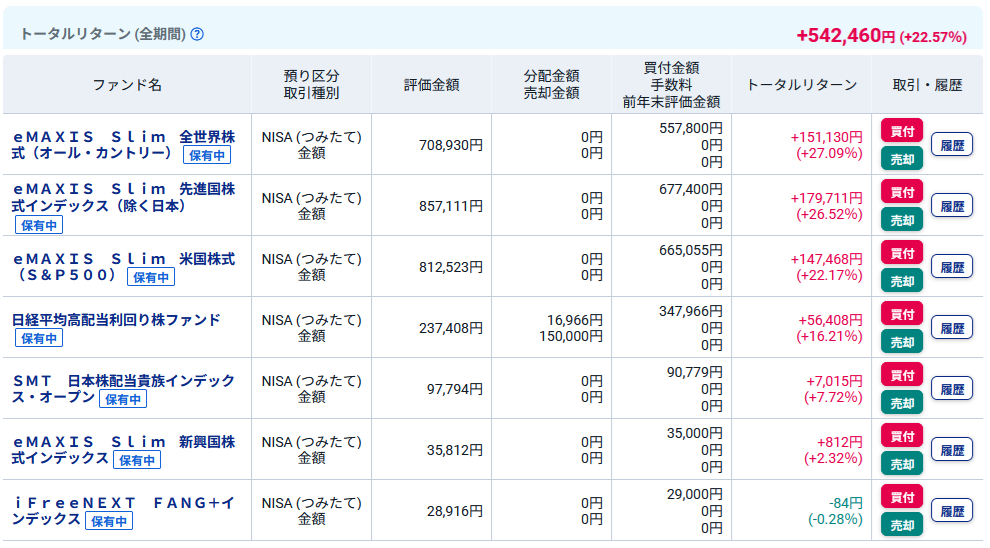Click 557,800円 purchase amount
The height and width of the screenshot is (548, 990).
click(691, 128)
